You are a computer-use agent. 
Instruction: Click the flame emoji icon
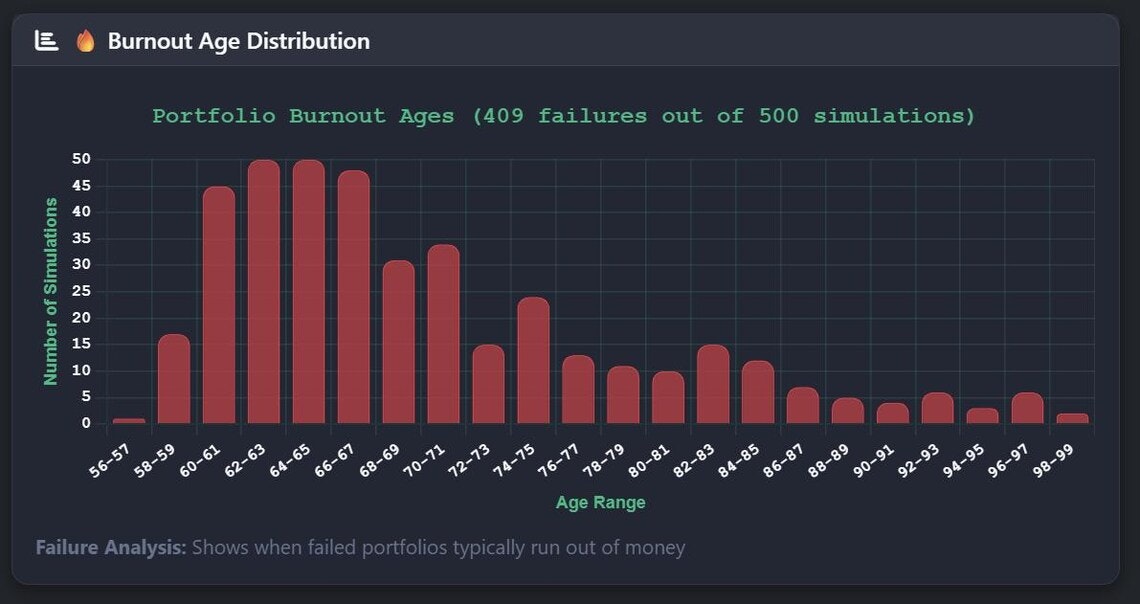pyautogui.click(x=86, y=41)
